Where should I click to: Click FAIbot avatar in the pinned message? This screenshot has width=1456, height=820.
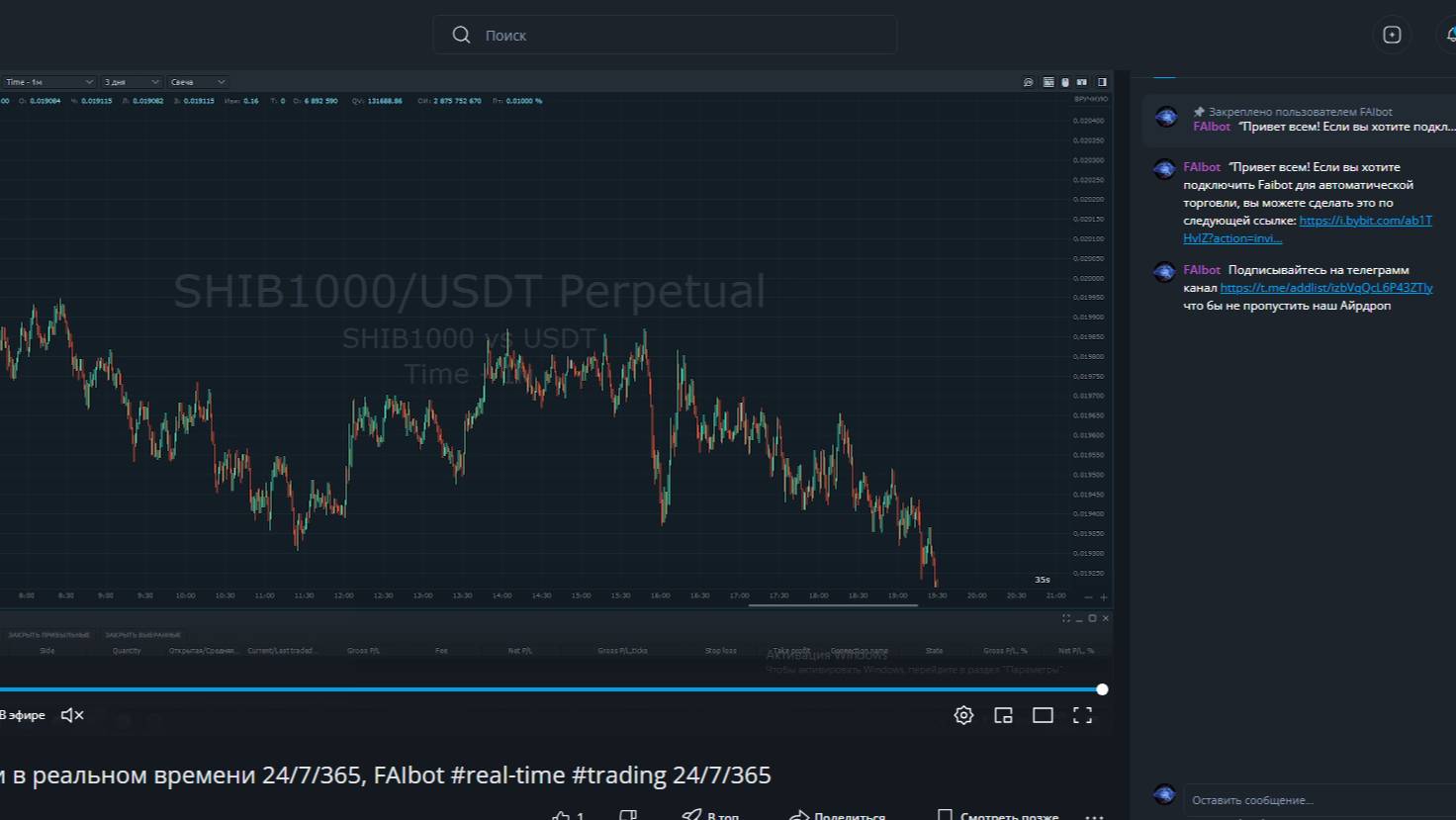pyautogui.click(x=1166, y=118)
